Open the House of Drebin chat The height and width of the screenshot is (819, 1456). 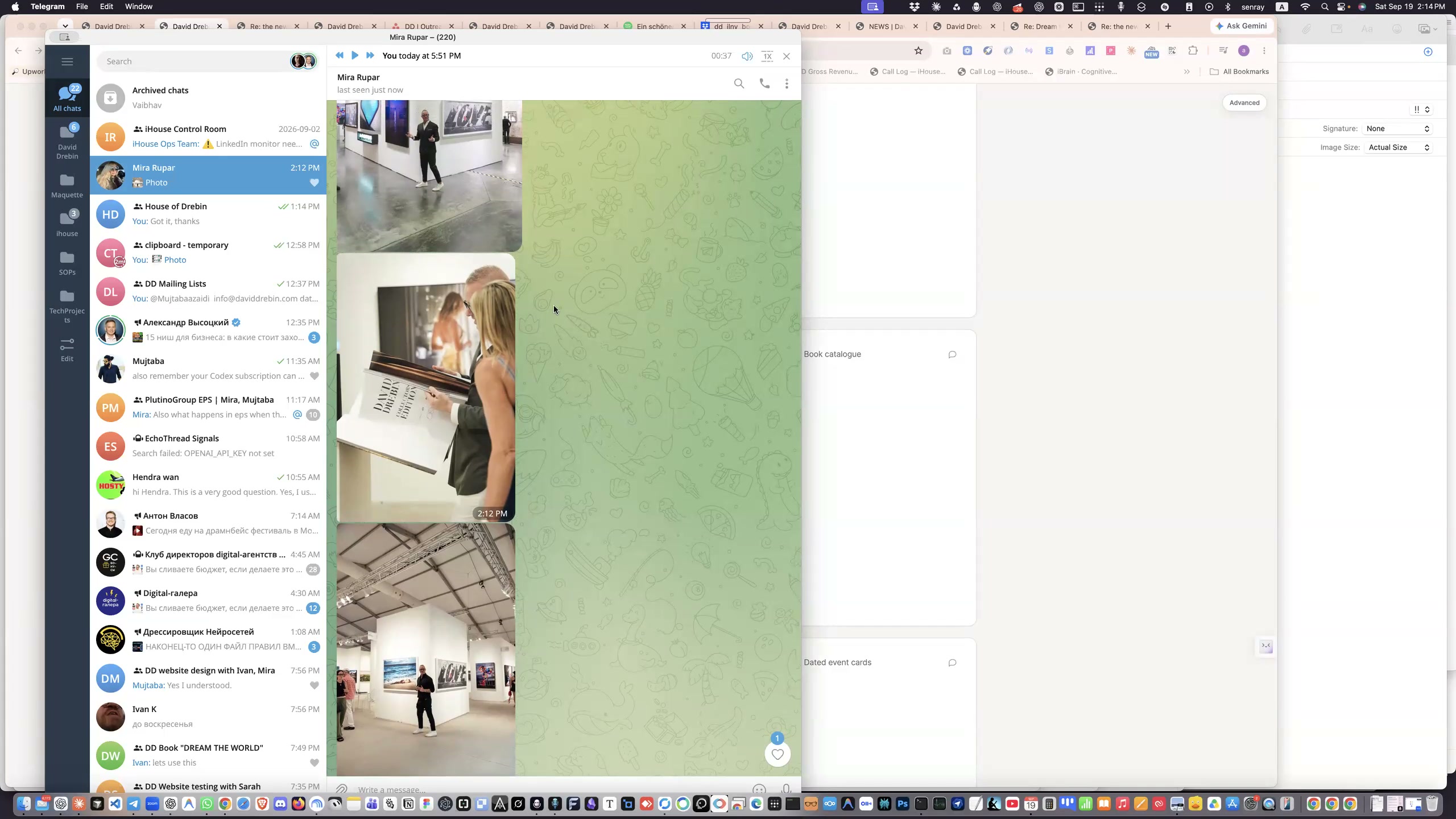[208, 214]
